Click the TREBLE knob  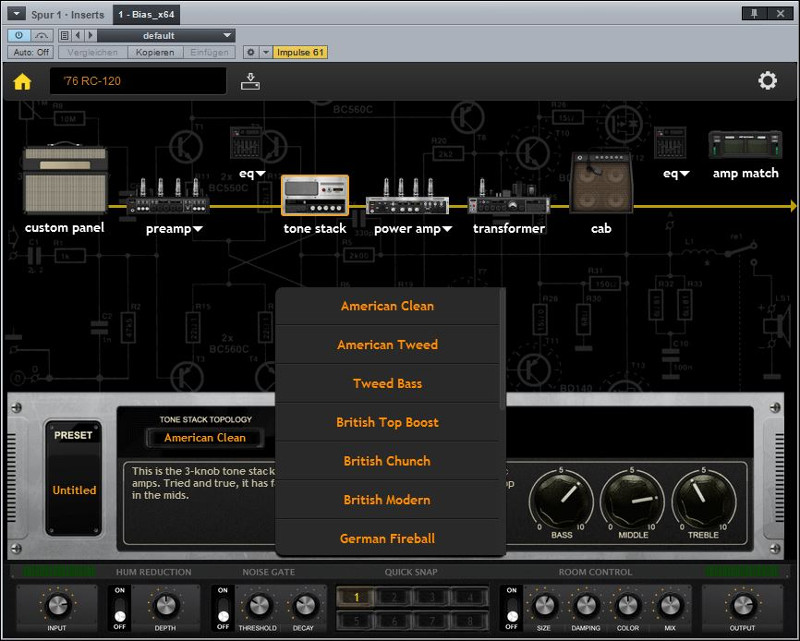point(704,499)
